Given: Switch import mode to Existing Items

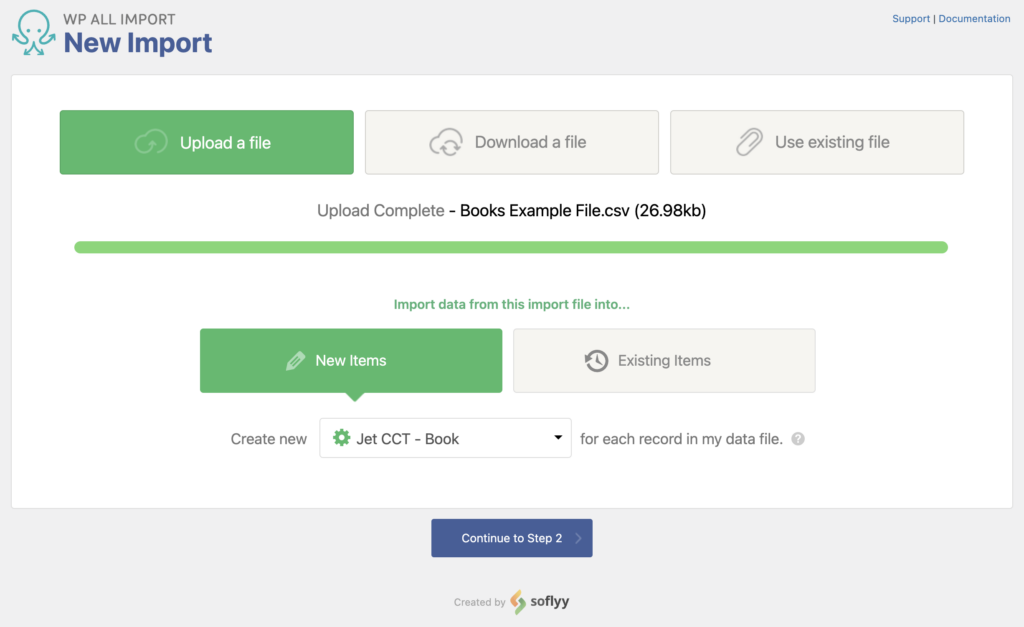Looking at the screenshot, I should click(664, 360).
